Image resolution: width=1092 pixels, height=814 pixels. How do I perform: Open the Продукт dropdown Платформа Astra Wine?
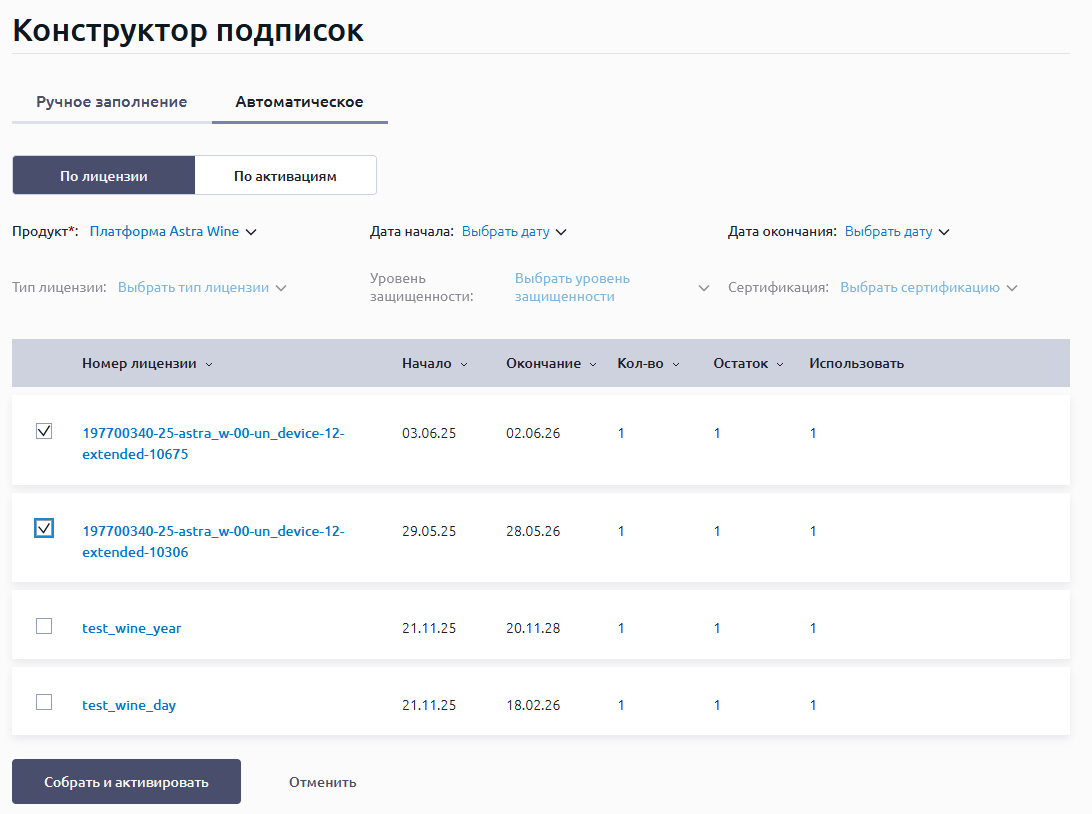(x=173, y=232)
